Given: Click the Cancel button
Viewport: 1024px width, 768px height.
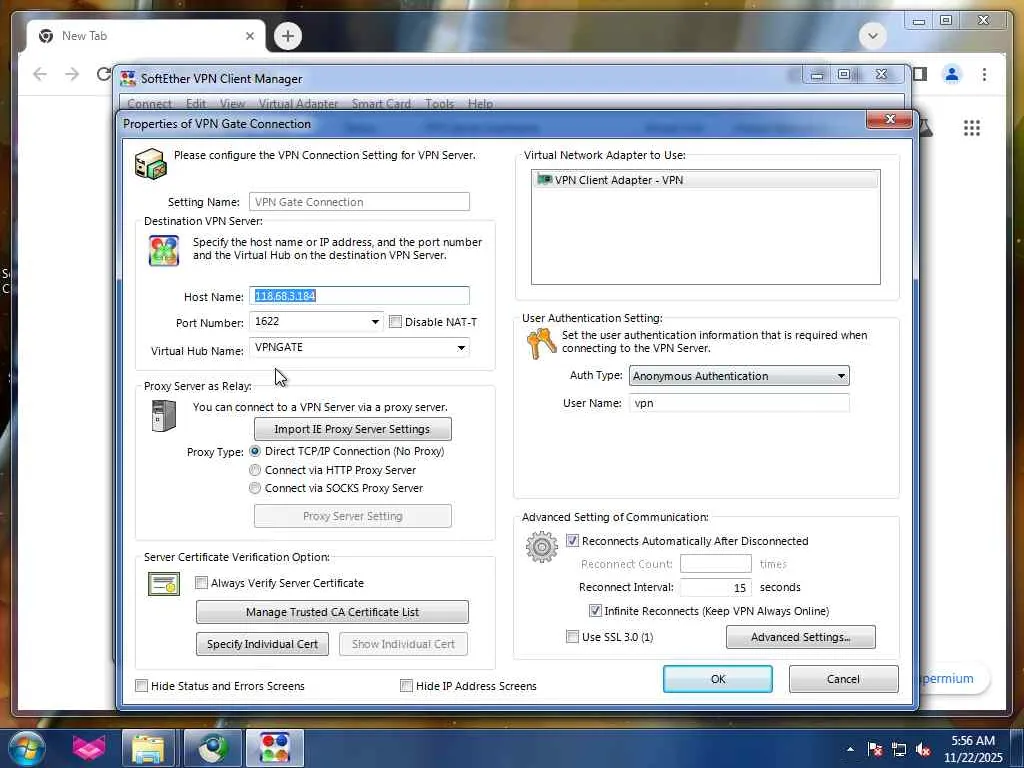Looking at the screenshot, I should pyautogui.click(x=843, y=679).
